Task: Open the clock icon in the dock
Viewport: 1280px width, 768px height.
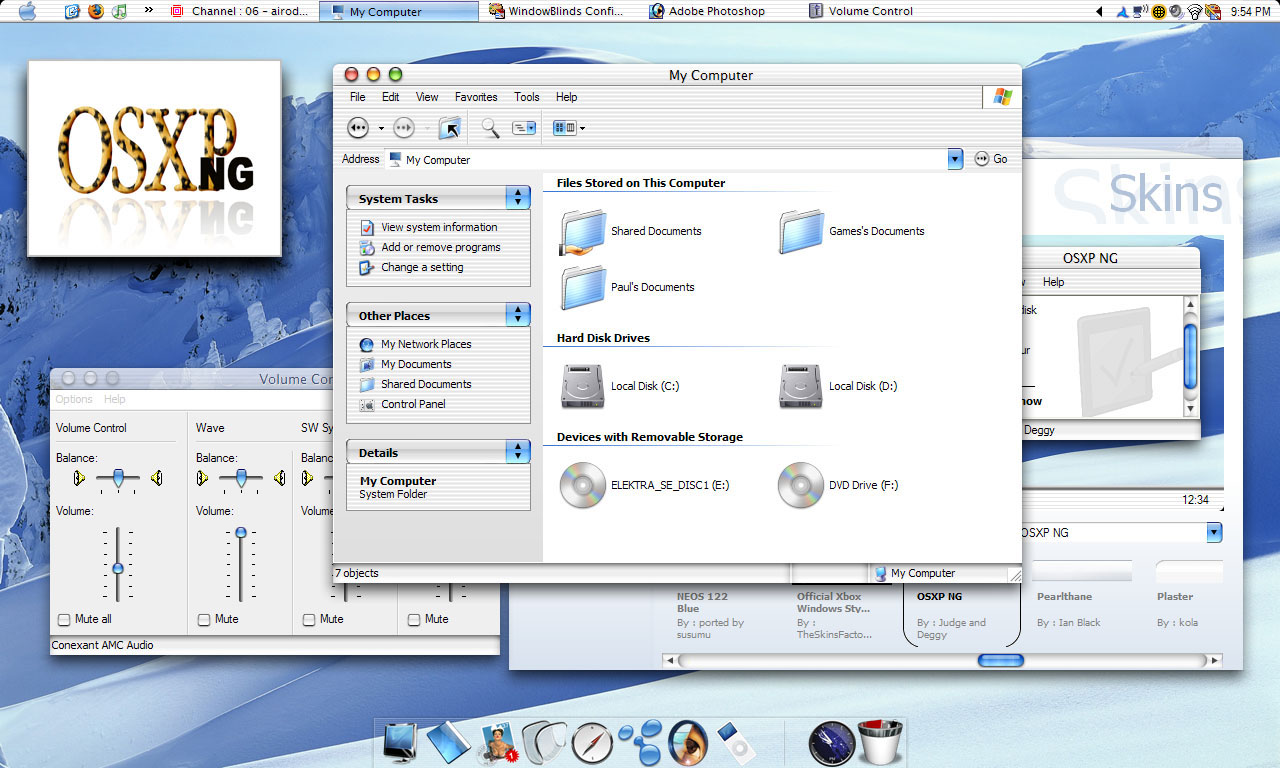Action: (831, 743)
